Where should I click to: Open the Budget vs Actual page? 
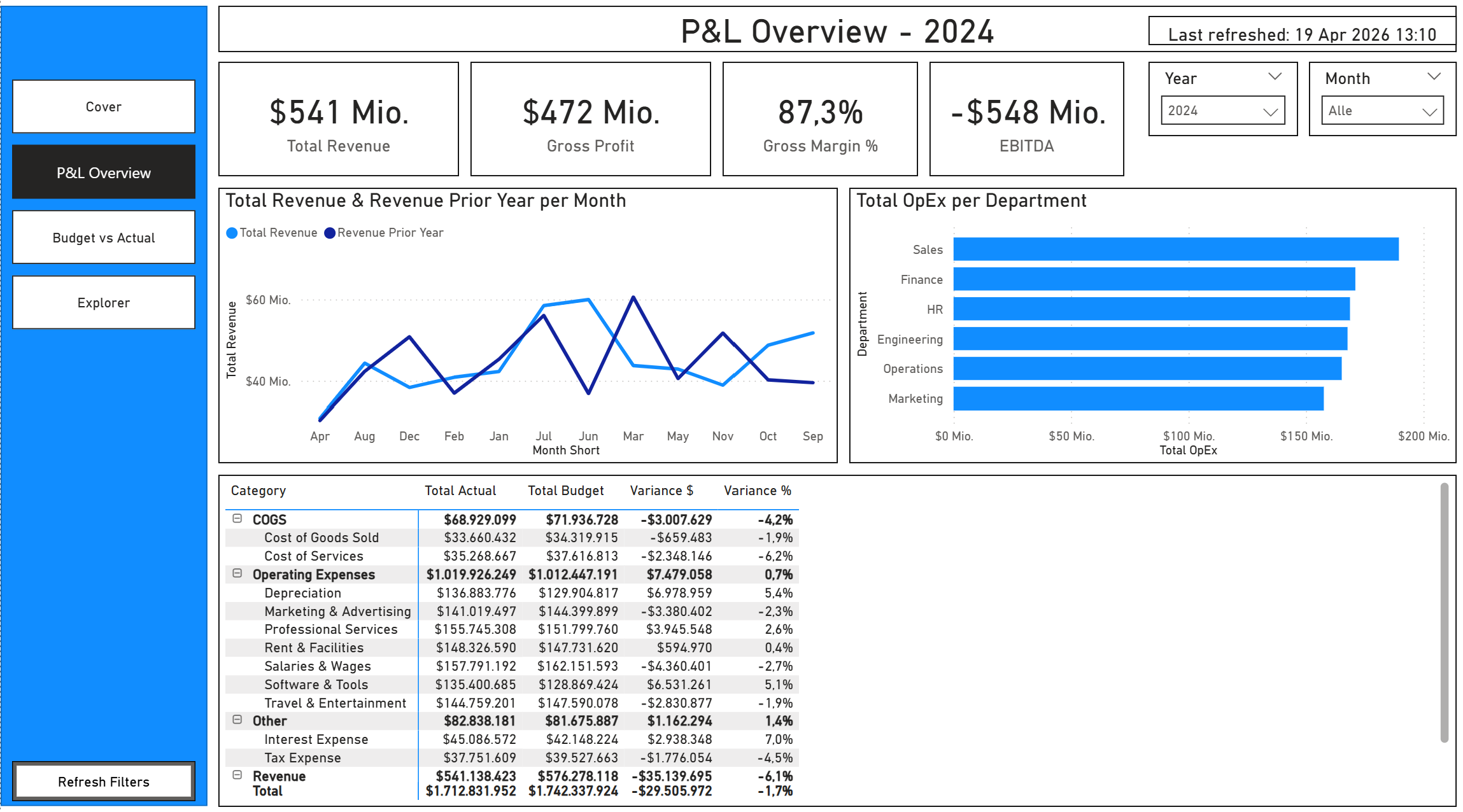click(103, 237)
